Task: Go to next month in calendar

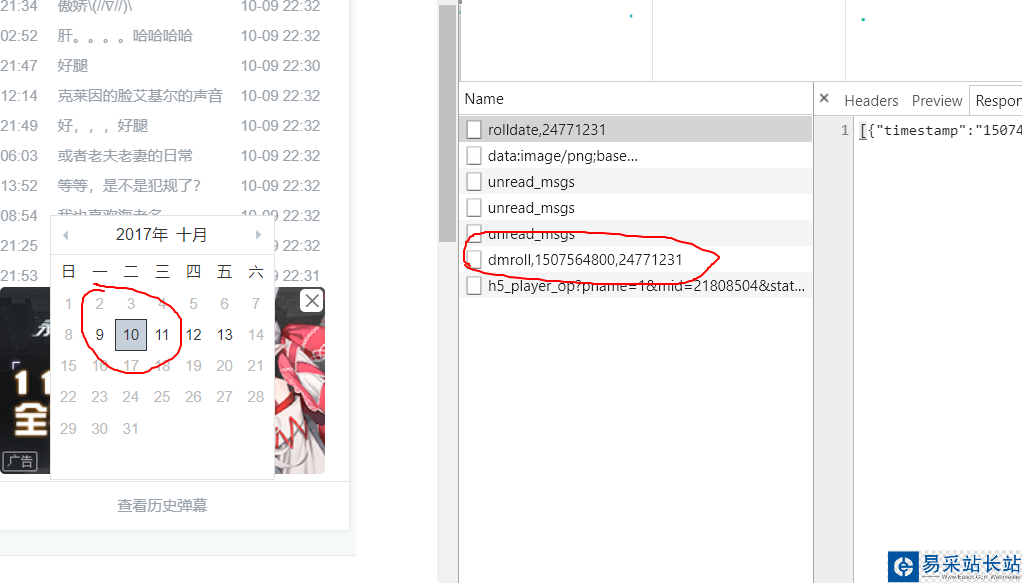Action: tap(258, 235)
